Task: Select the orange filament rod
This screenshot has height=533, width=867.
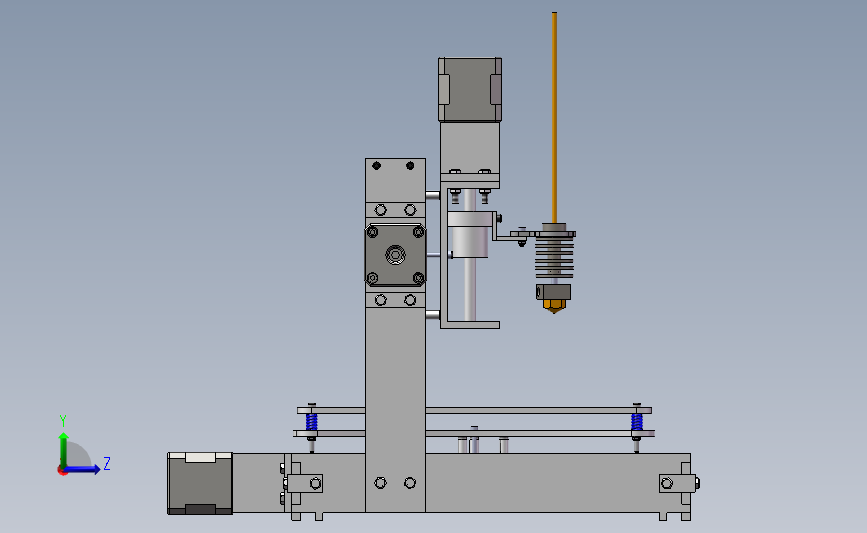Action: tap(554, 117)
